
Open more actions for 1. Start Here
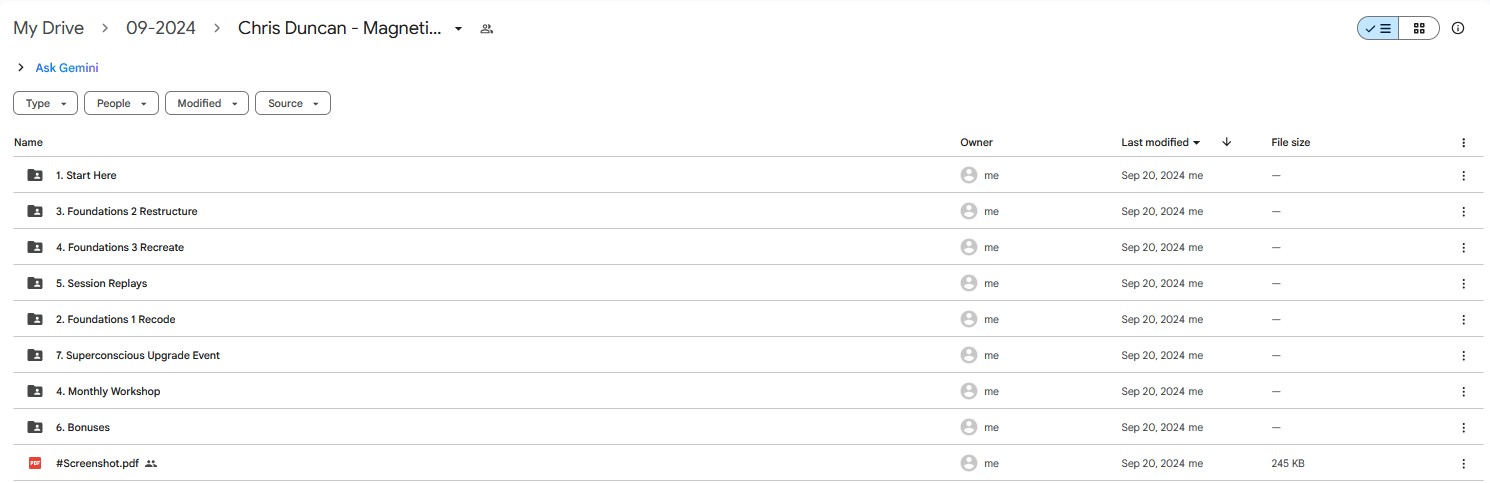click(x=1464, y=175)
